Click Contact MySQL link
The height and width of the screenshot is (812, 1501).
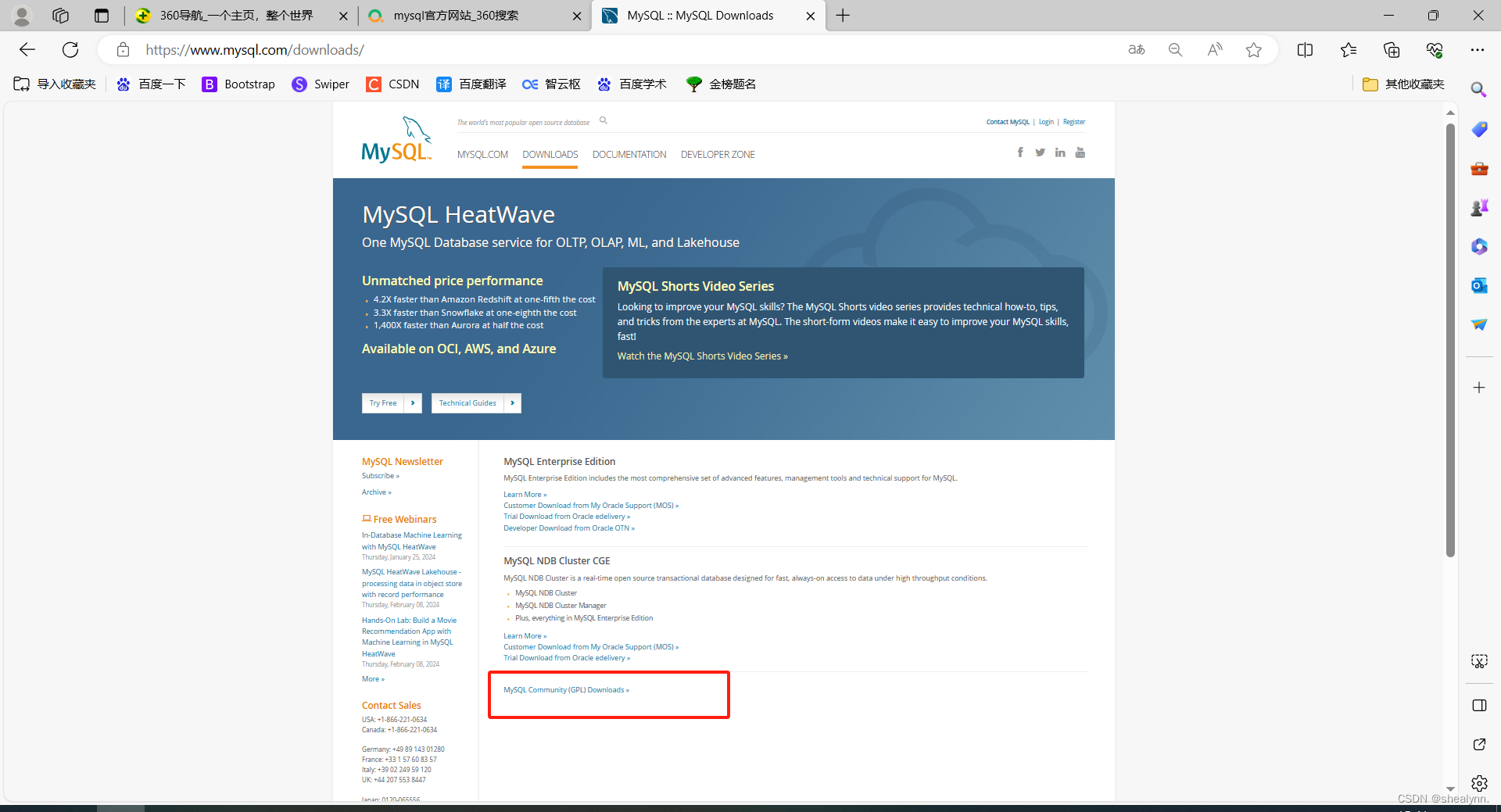pos(1008,122)
